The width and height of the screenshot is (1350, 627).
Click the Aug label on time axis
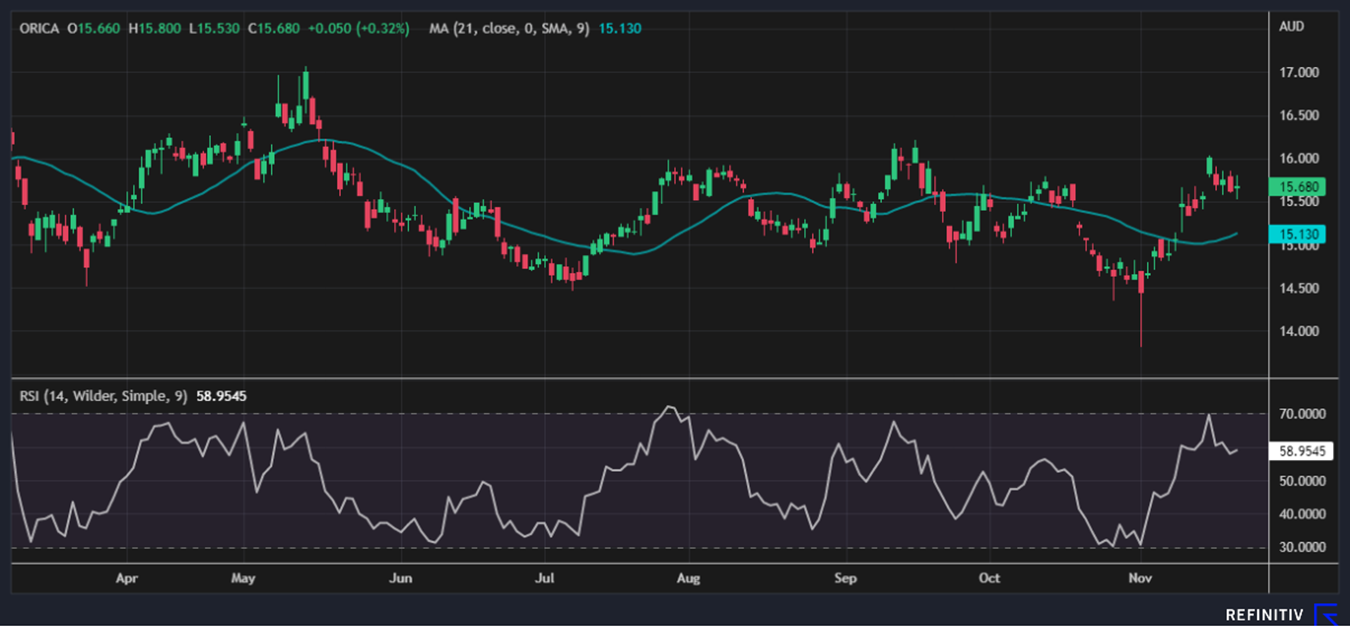[x=687, y=578]
